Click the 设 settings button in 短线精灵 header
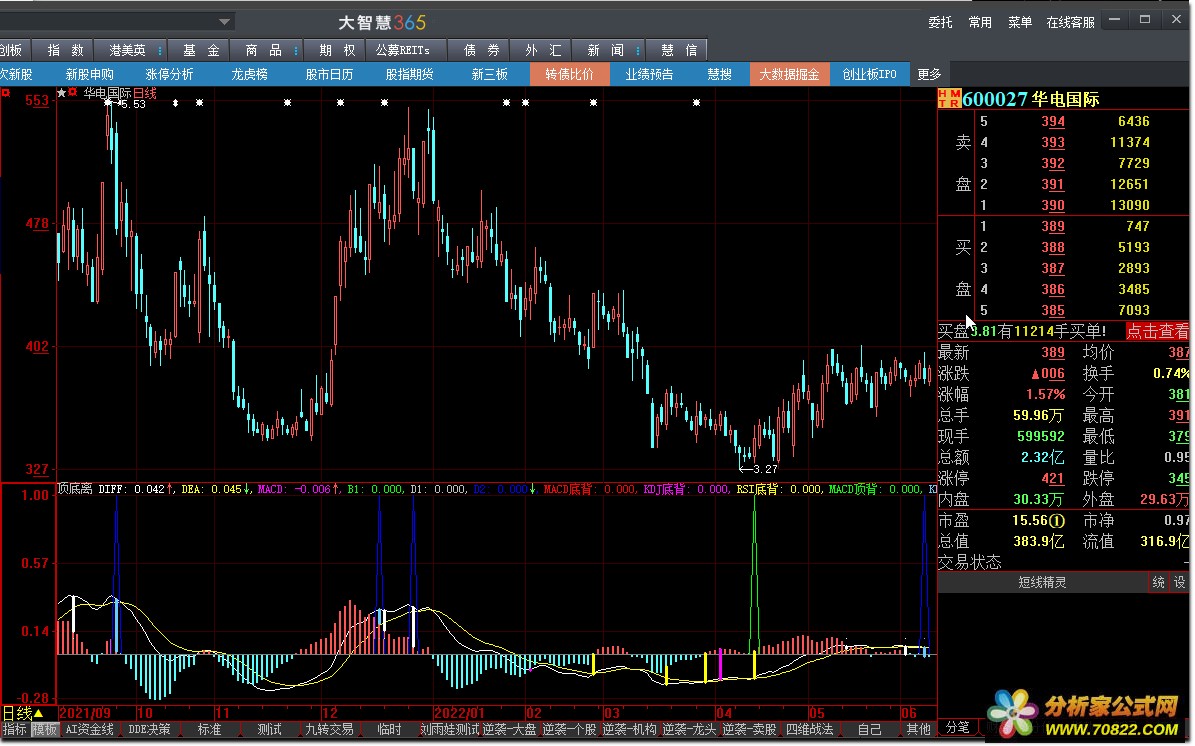Image resolution: width=1195 pixels, height=746 pixels. 1179,582
